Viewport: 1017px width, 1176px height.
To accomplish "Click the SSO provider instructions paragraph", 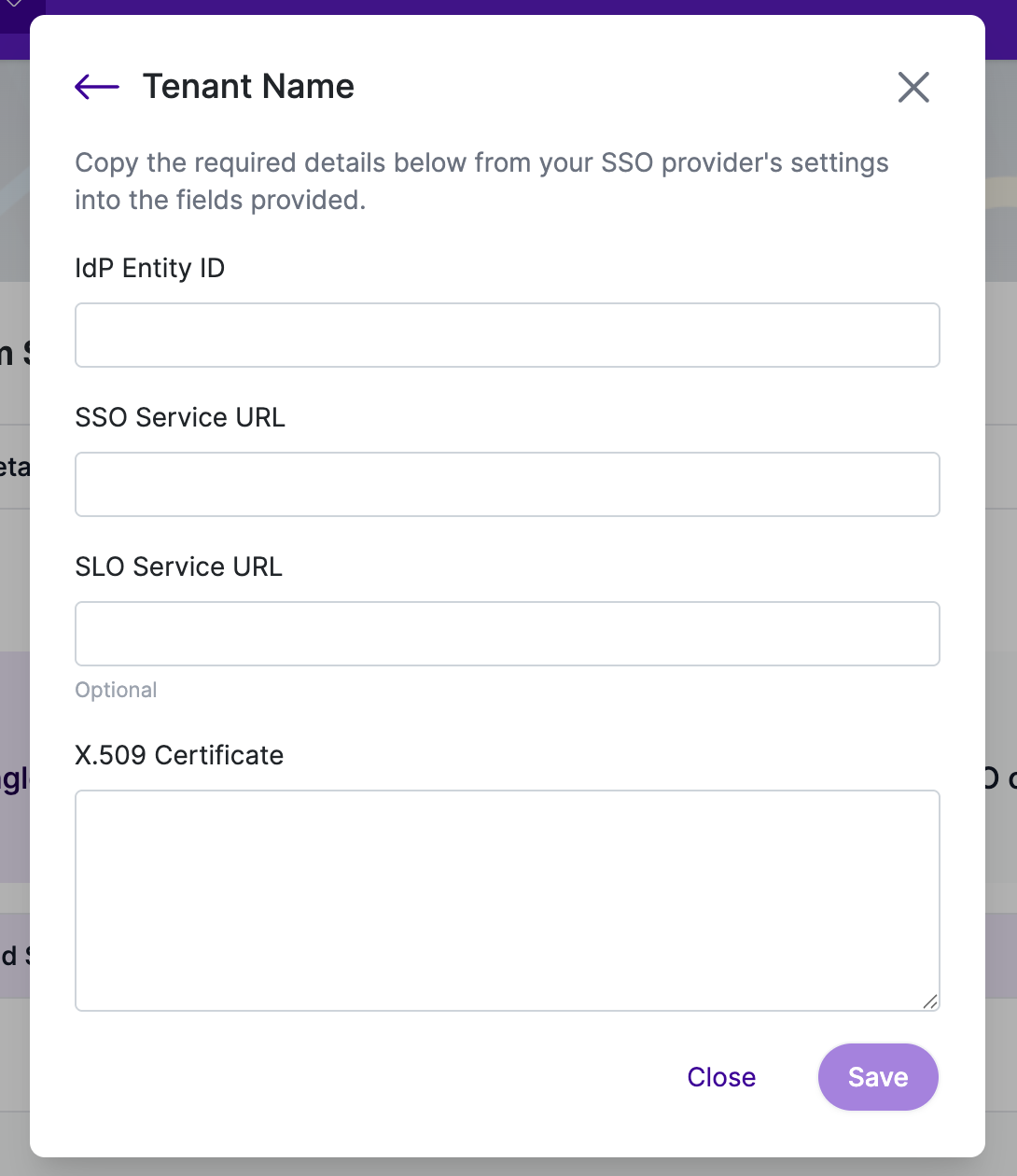I will point(481,181).
